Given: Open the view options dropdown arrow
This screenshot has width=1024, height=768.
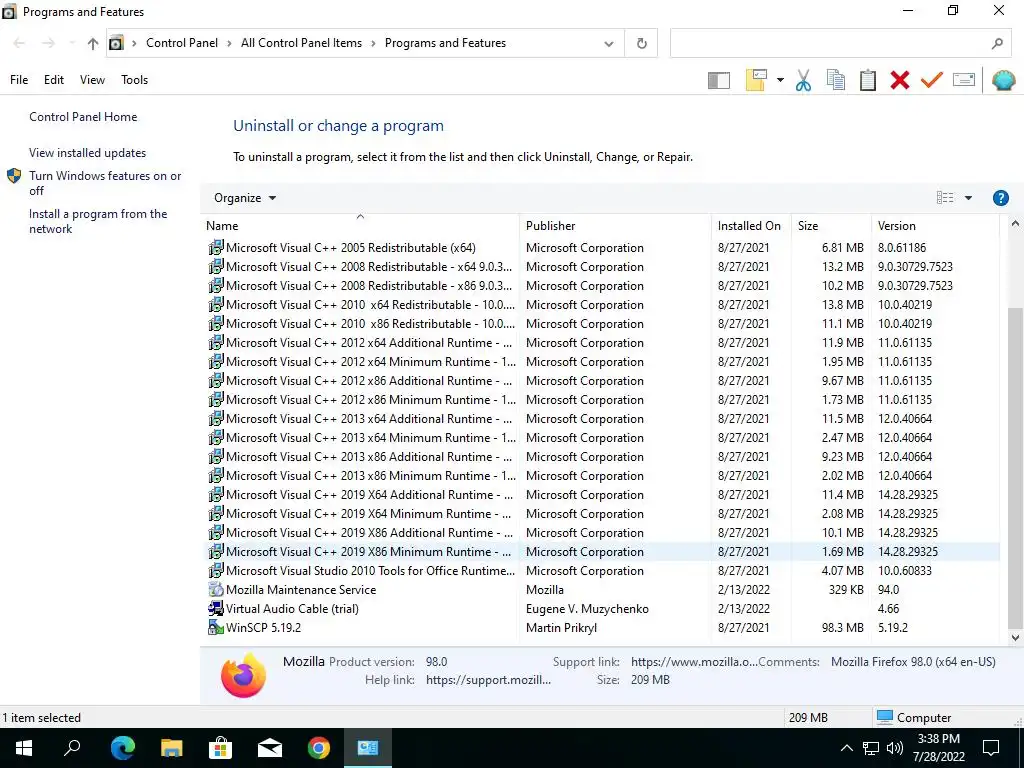Looking at the screenshot, I should click(x=968, y=198).
